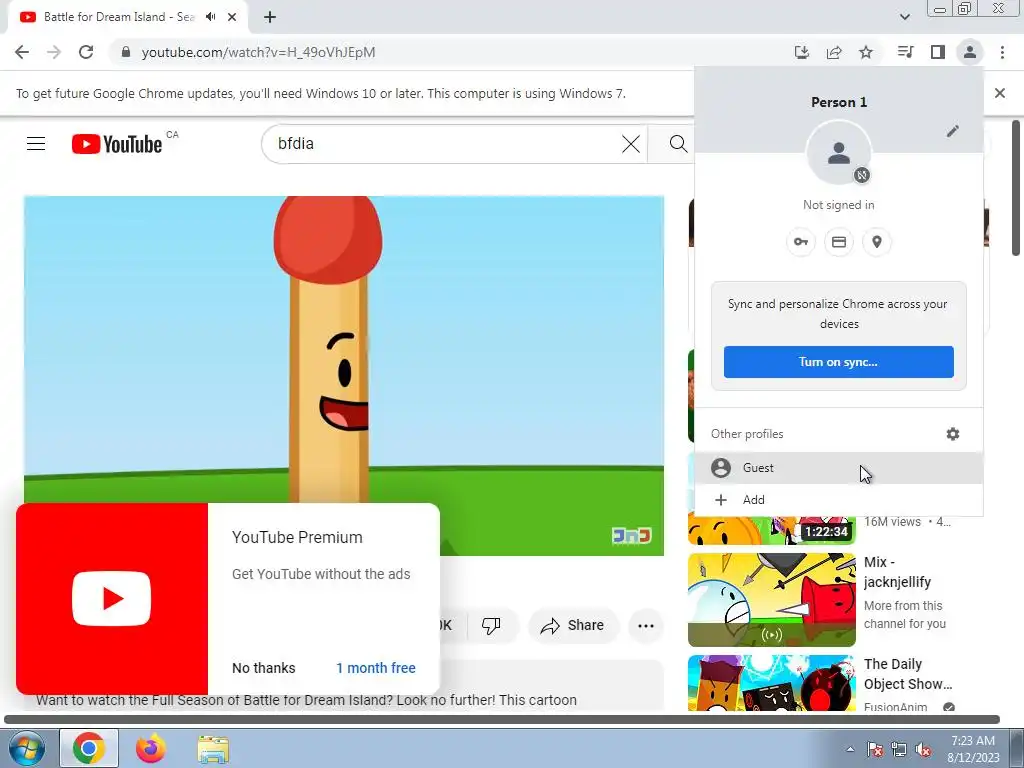Open addresses location pin icon

[877, 242]
